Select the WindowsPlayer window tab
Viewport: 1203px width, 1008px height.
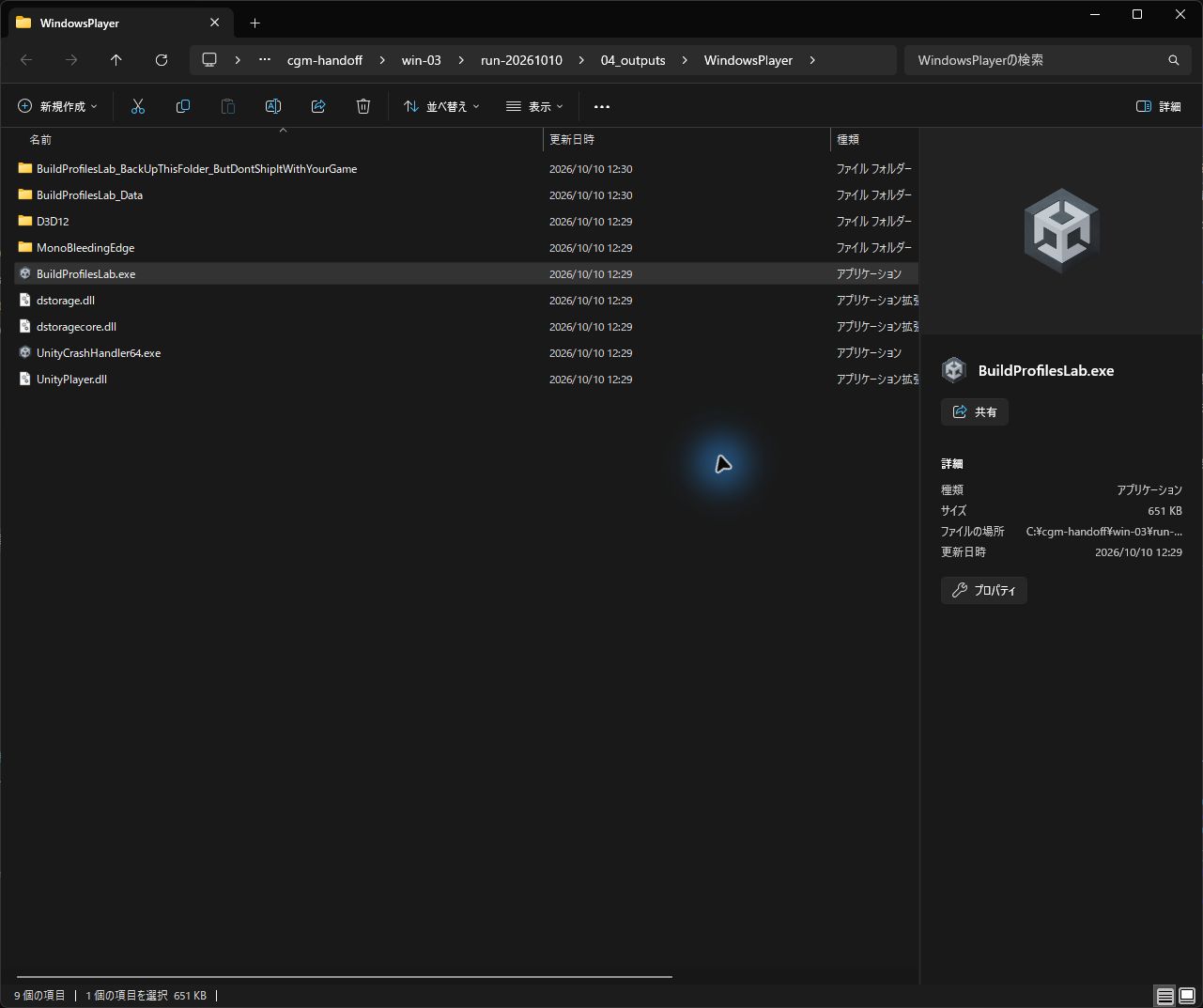[x=118, y=23]
